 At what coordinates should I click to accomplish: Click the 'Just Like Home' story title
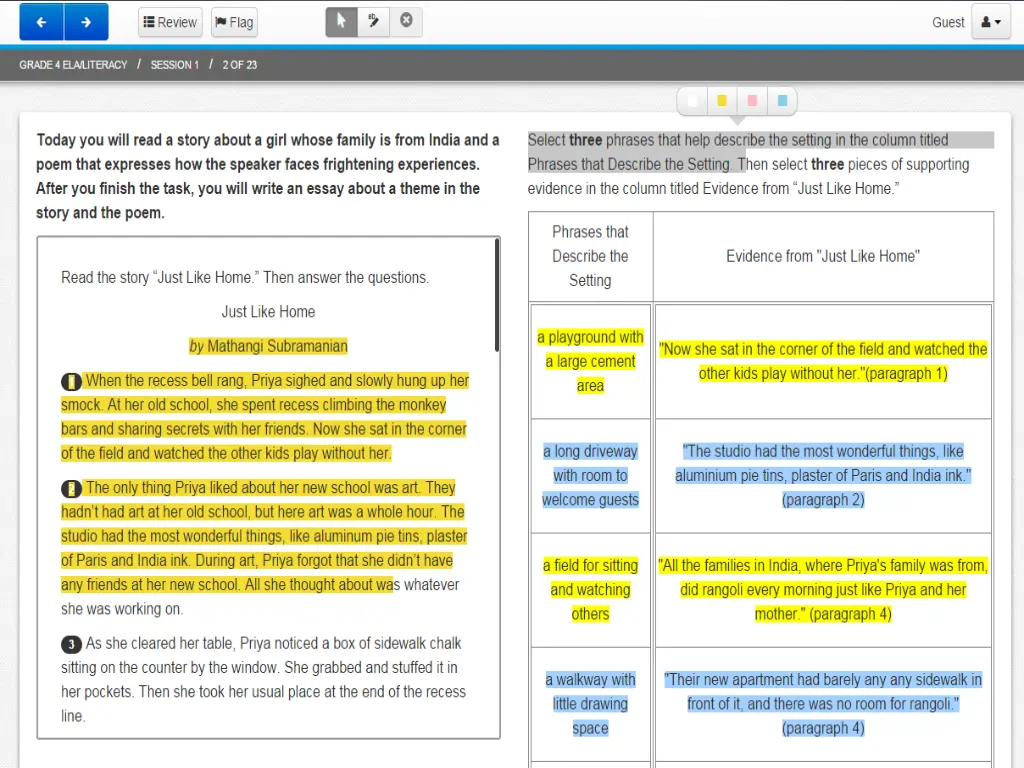click(x=268, y=312)
